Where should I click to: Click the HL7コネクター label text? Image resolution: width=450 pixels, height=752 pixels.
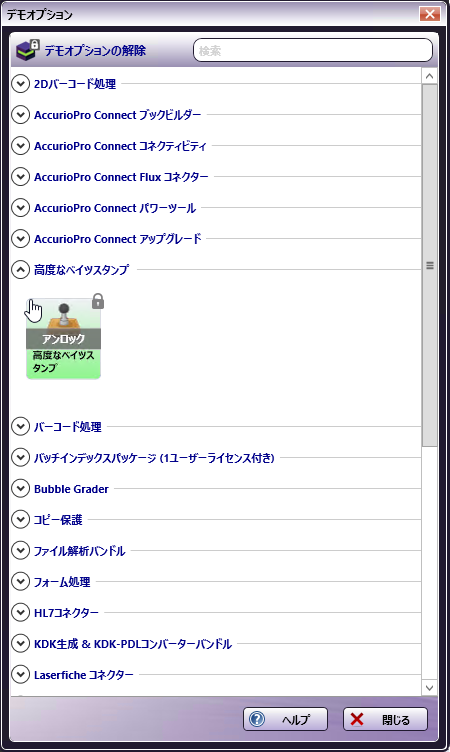[x=66, y=612]
